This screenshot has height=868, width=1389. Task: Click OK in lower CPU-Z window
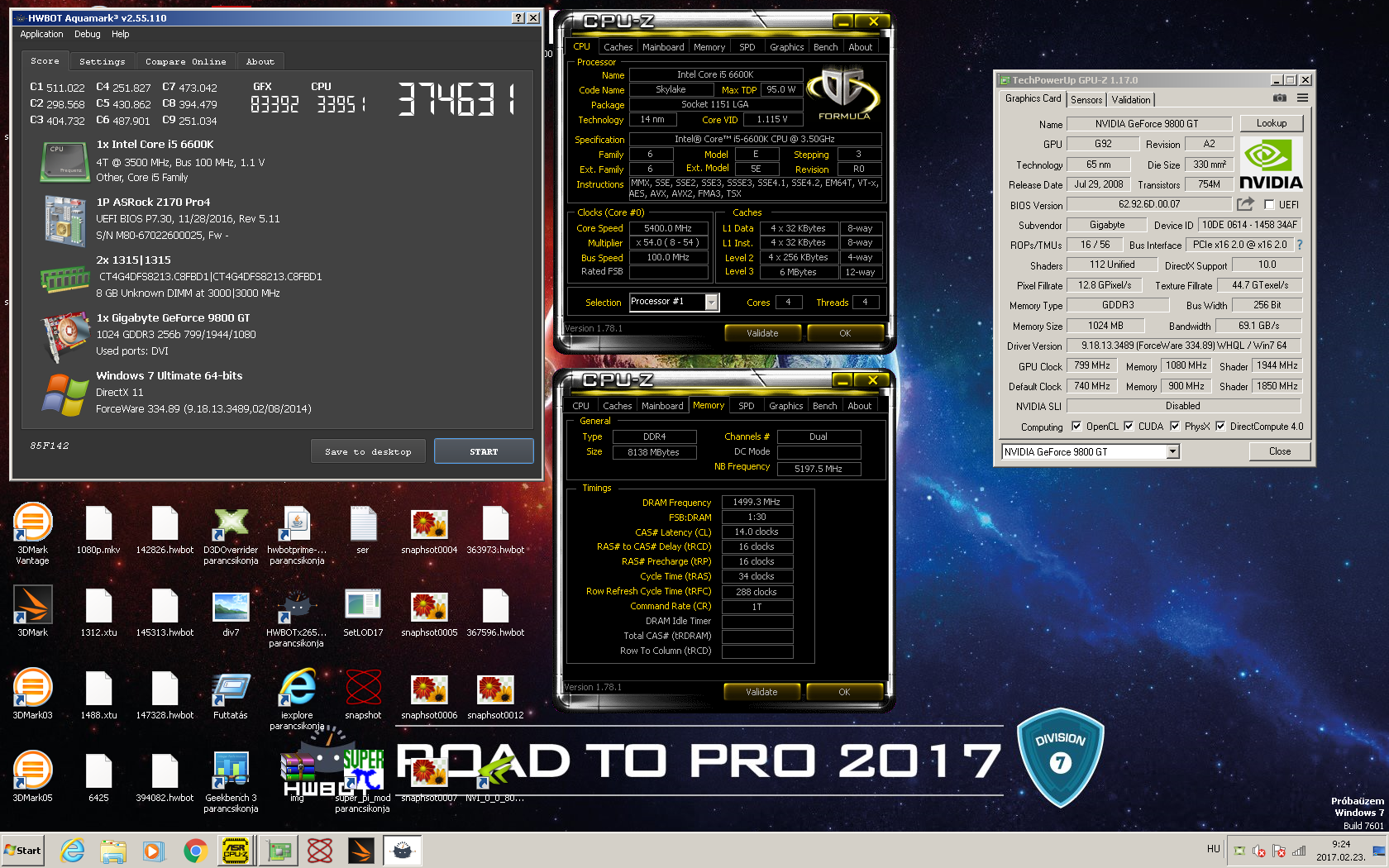coord(844,692)
